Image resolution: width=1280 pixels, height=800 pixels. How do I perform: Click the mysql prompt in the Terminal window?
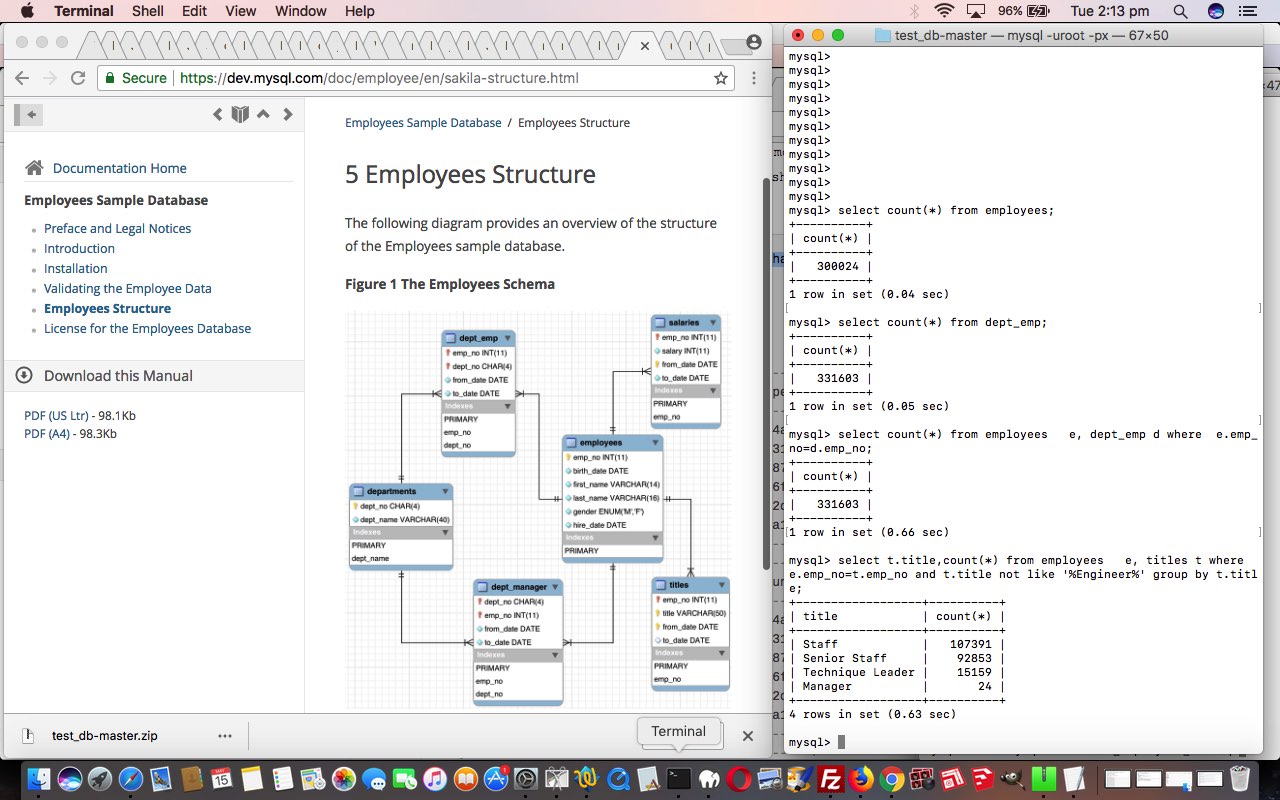tap(809, 742)
